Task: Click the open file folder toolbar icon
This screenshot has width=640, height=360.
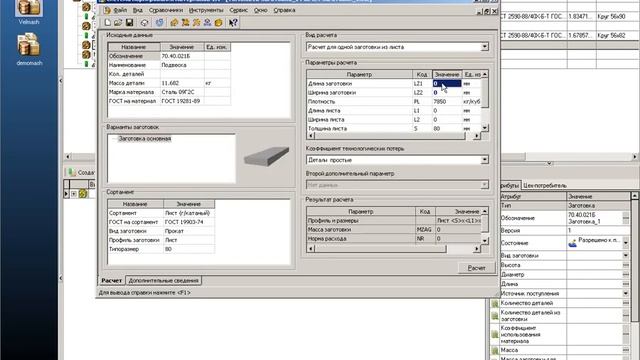Action: pyautogui.click(x=118, y=22)
